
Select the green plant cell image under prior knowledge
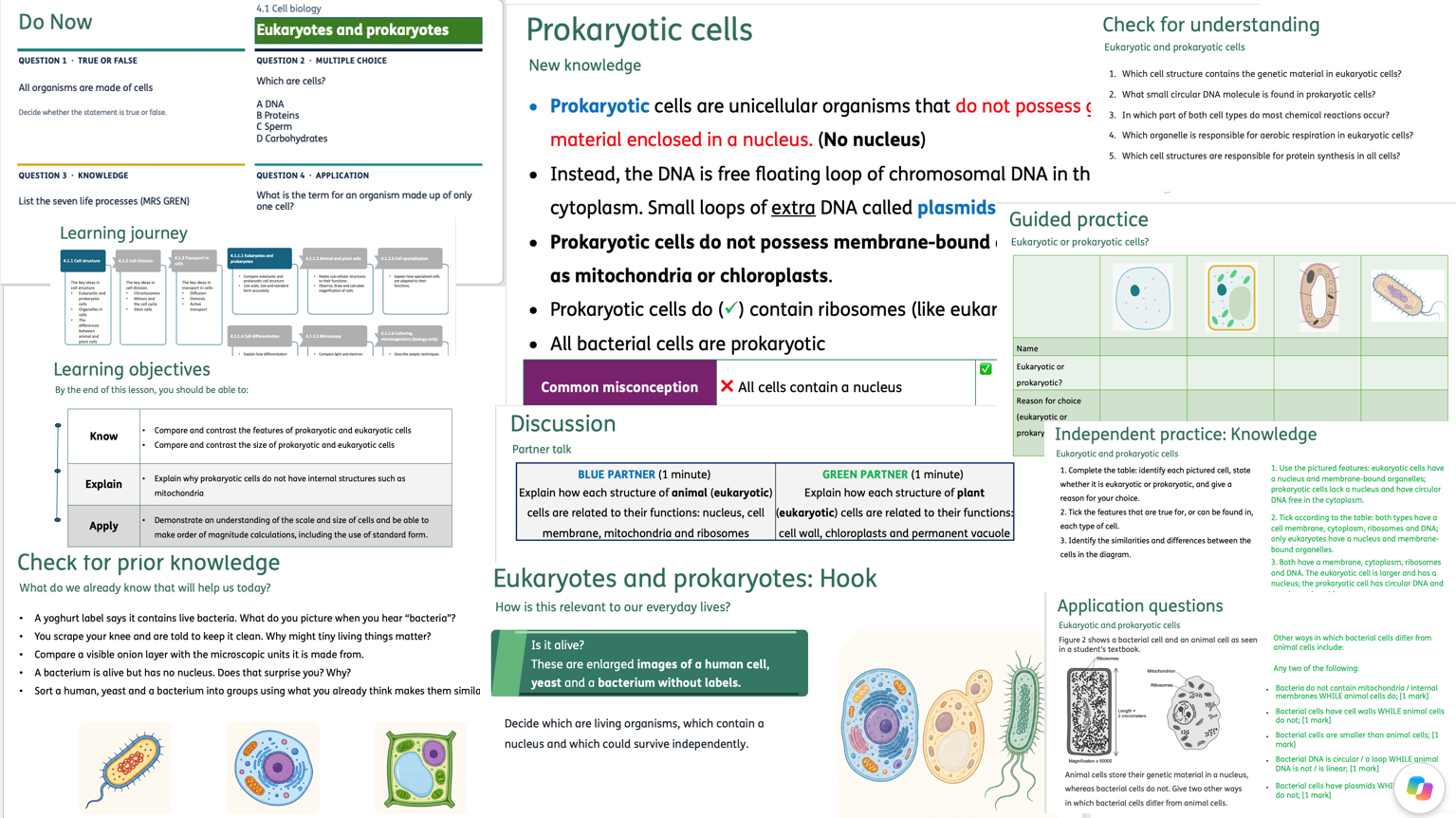click(420, 767)
